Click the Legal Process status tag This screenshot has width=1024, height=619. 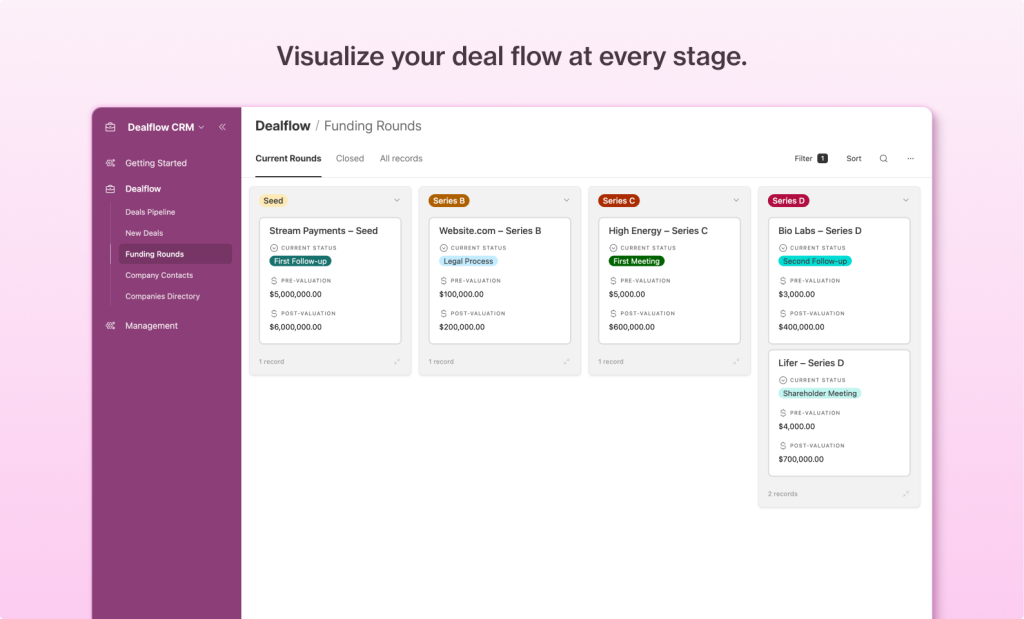click(468, 261)
